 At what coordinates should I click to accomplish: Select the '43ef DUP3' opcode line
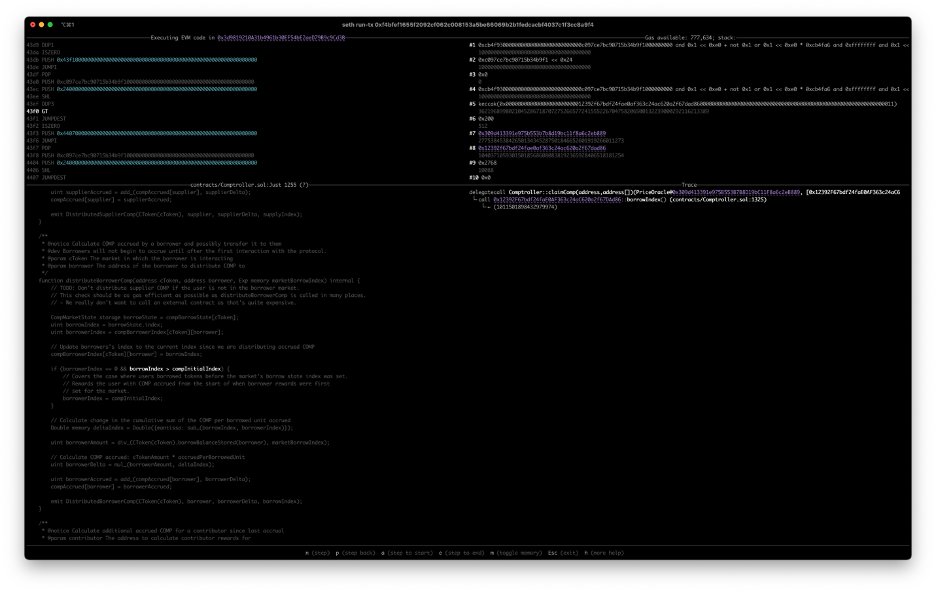click(40, 104)
